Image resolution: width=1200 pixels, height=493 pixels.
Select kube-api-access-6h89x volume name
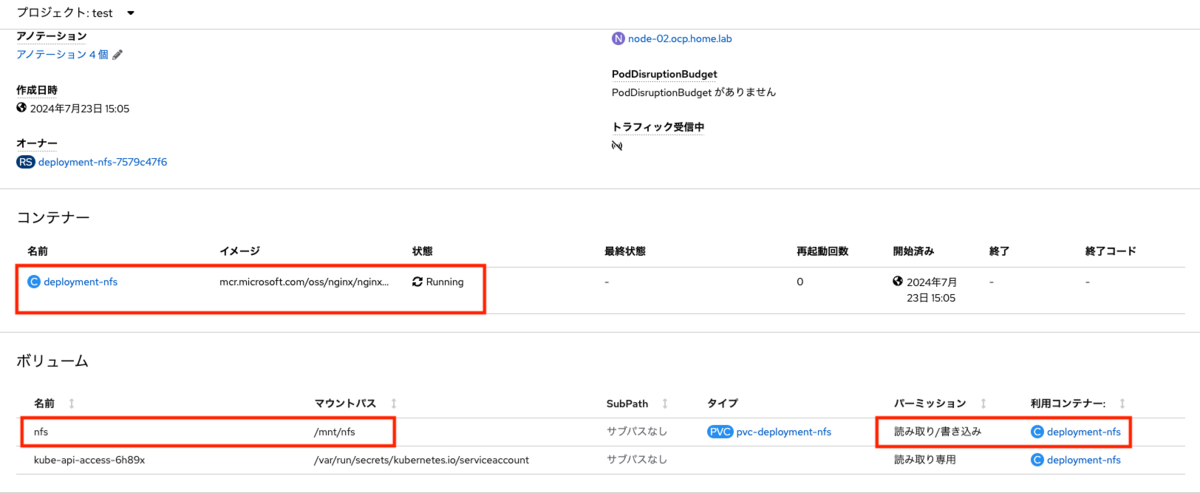91,460
